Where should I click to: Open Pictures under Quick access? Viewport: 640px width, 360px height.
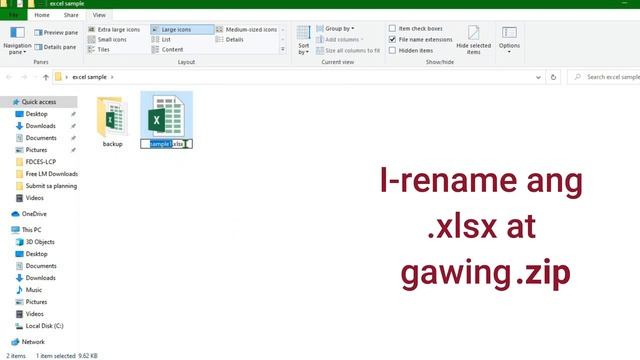click(x=36, y=150)
